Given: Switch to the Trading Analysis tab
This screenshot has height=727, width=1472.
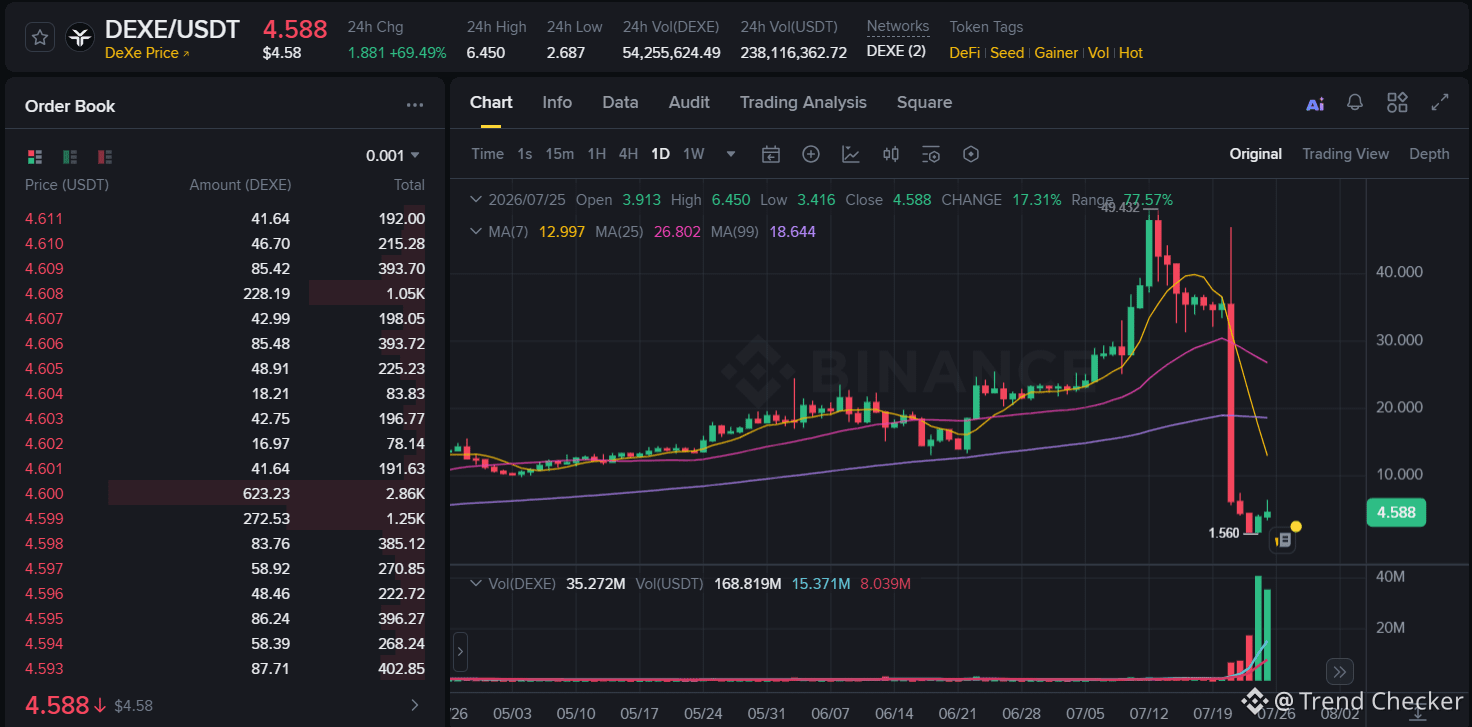Looking at the screenshot, I should pos(803,102).
